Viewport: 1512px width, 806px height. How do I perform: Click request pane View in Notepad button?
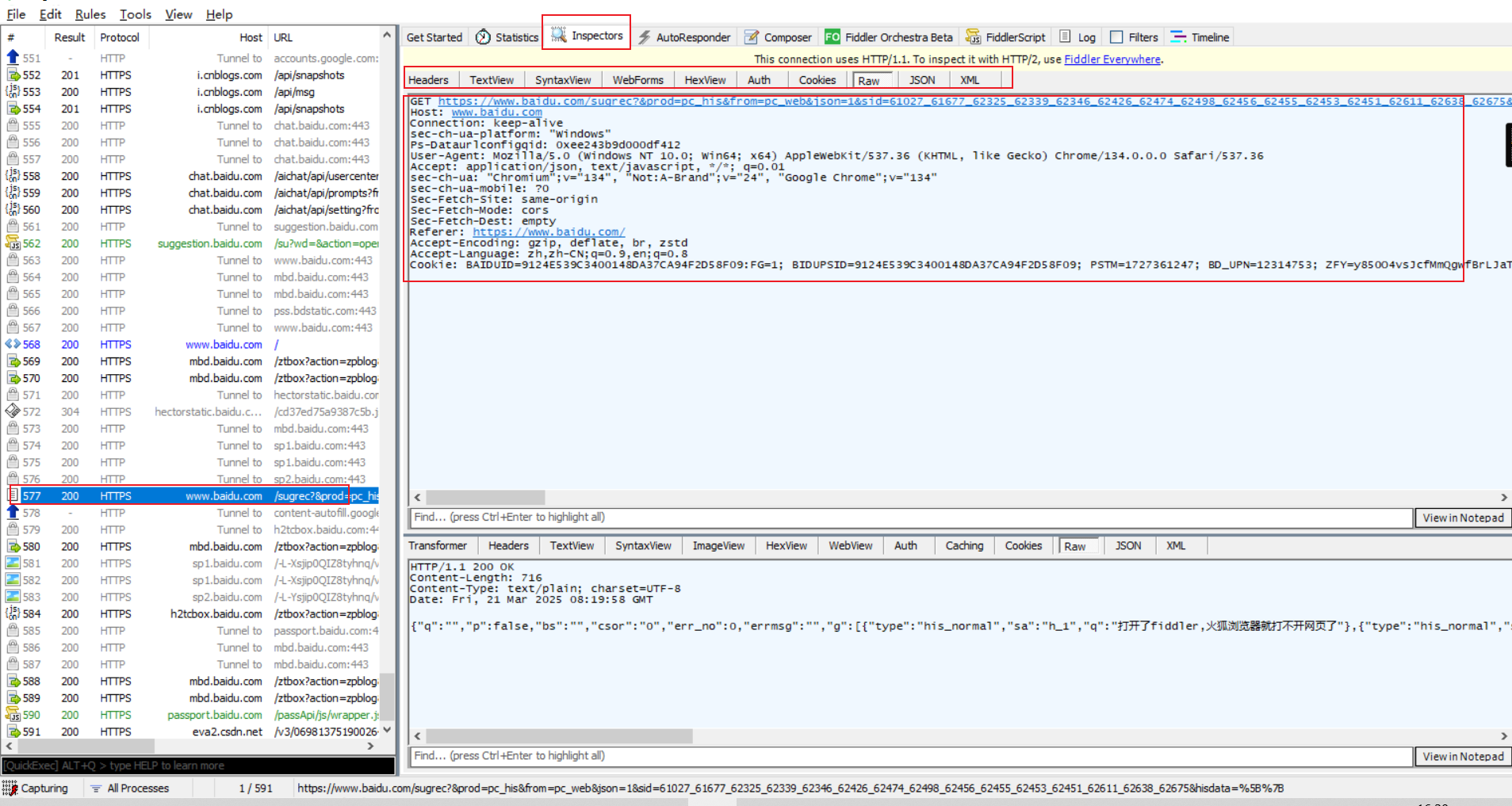pyautogui.click(x=1463, y=518)
